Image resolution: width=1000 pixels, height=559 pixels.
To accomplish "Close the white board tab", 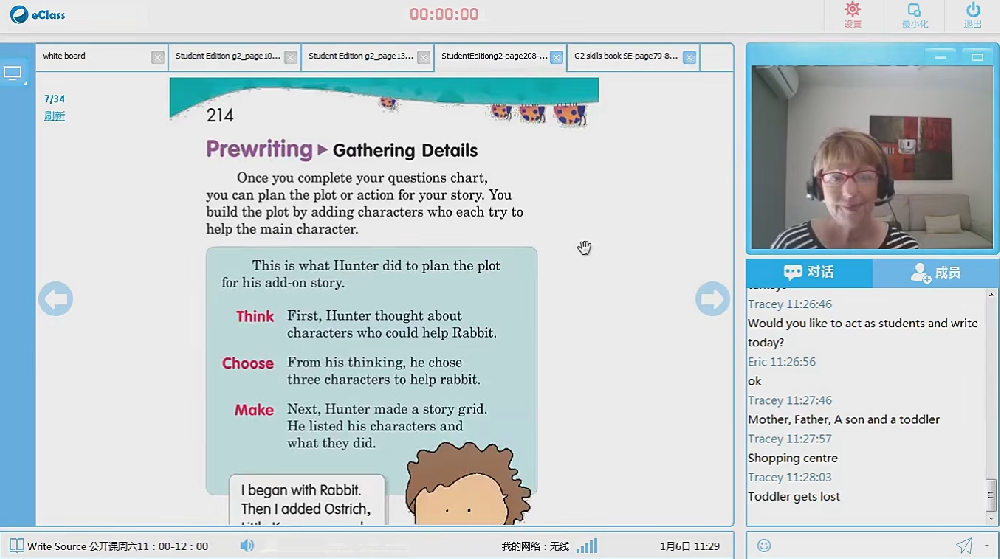I will (158, 58).
